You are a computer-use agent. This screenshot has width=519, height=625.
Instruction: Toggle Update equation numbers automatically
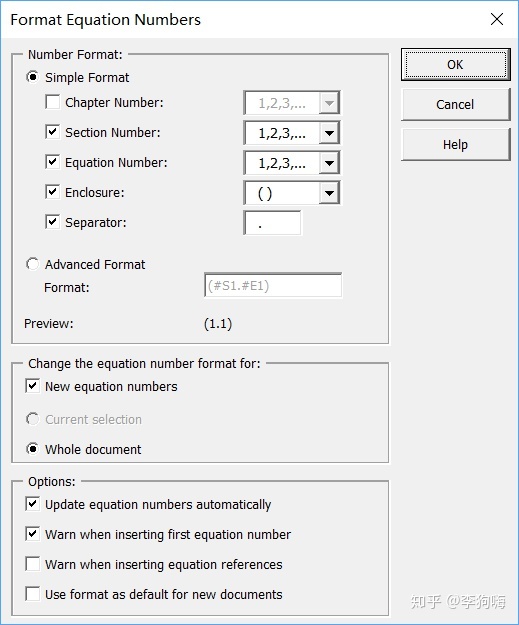(33, 504)
